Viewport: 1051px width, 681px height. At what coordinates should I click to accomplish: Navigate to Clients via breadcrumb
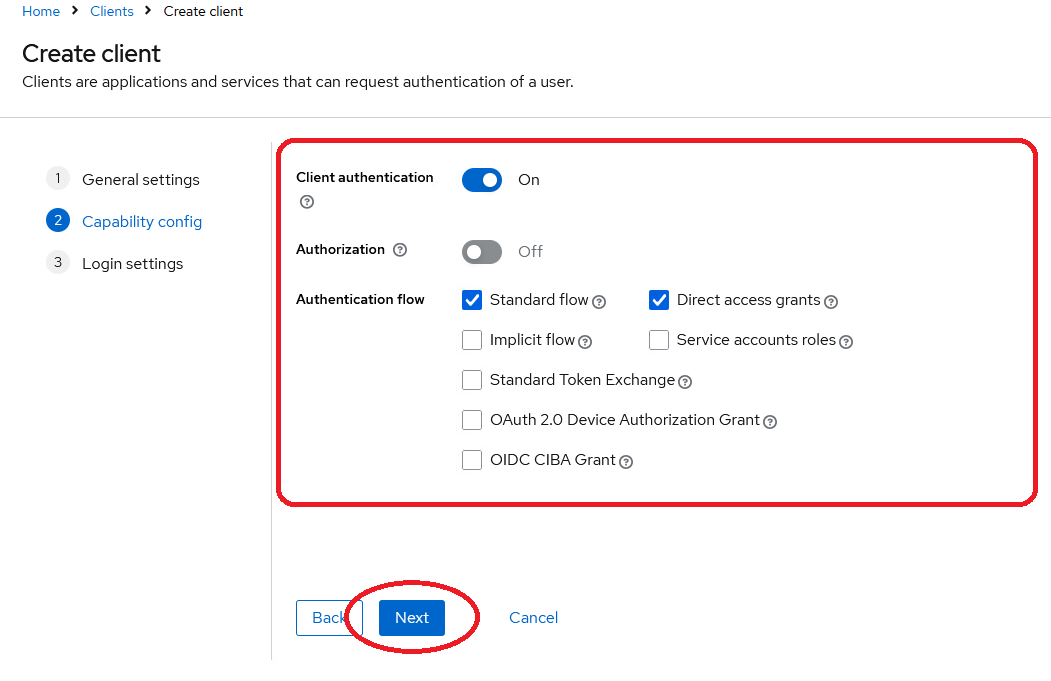(x=111, y=11)
